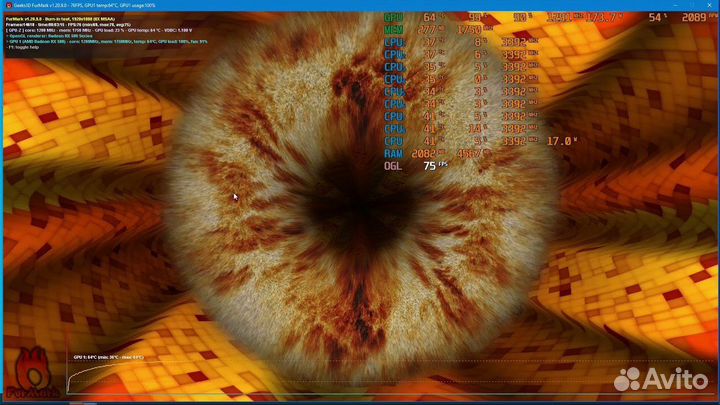Click the GPU-Z core clock info line
The height and width of the screenshot is (405, 720).
[x=99, y=30]
